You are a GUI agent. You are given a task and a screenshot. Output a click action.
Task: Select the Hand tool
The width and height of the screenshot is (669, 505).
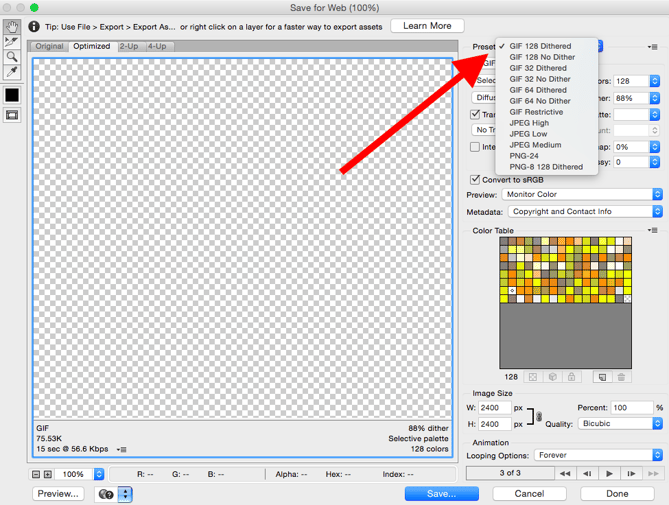tap(12, 26)
